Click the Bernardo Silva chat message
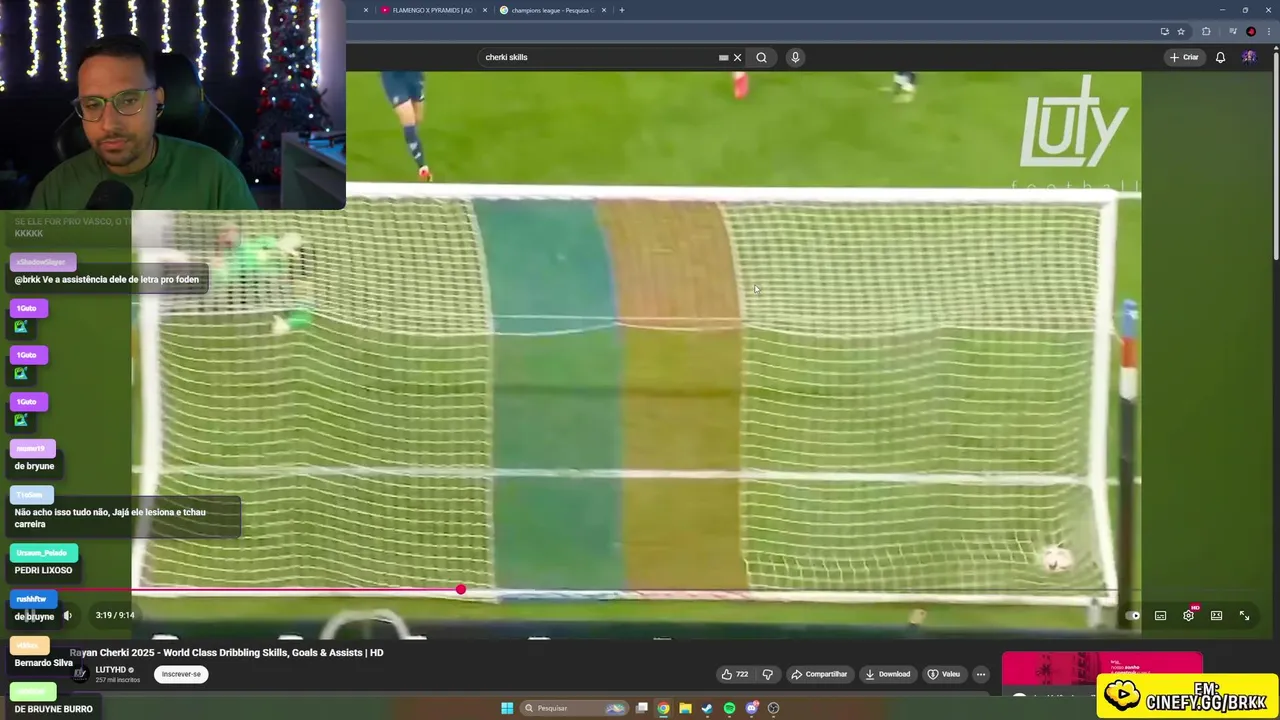Viewport: 1280px width, 720px height. (43, 663)
